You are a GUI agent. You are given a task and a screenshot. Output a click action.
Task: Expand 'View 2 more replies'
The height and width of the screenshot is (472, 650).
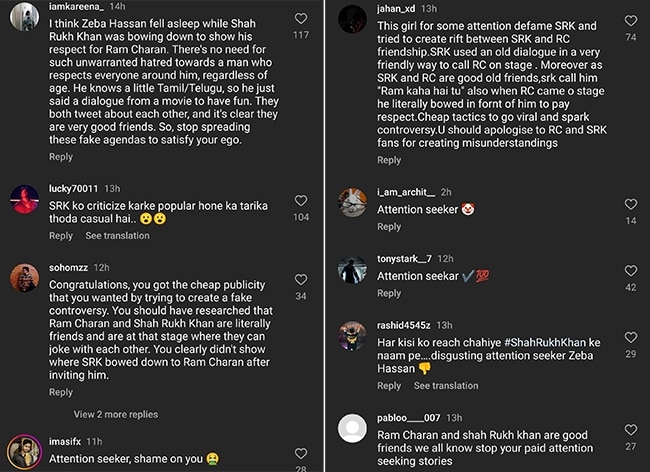[x=115, y=414]
